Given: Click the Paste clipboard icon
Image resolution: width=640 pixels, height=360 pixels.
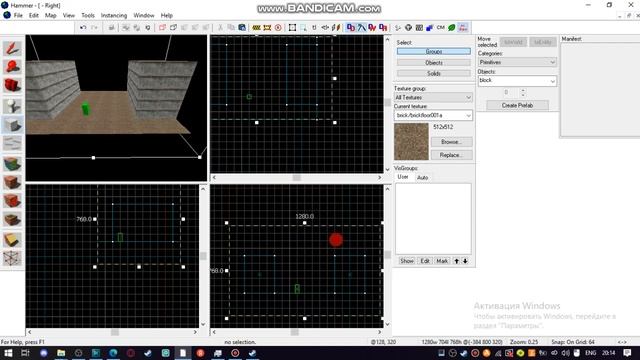Looking at the screenshot, I should click(x=242, y=27).
